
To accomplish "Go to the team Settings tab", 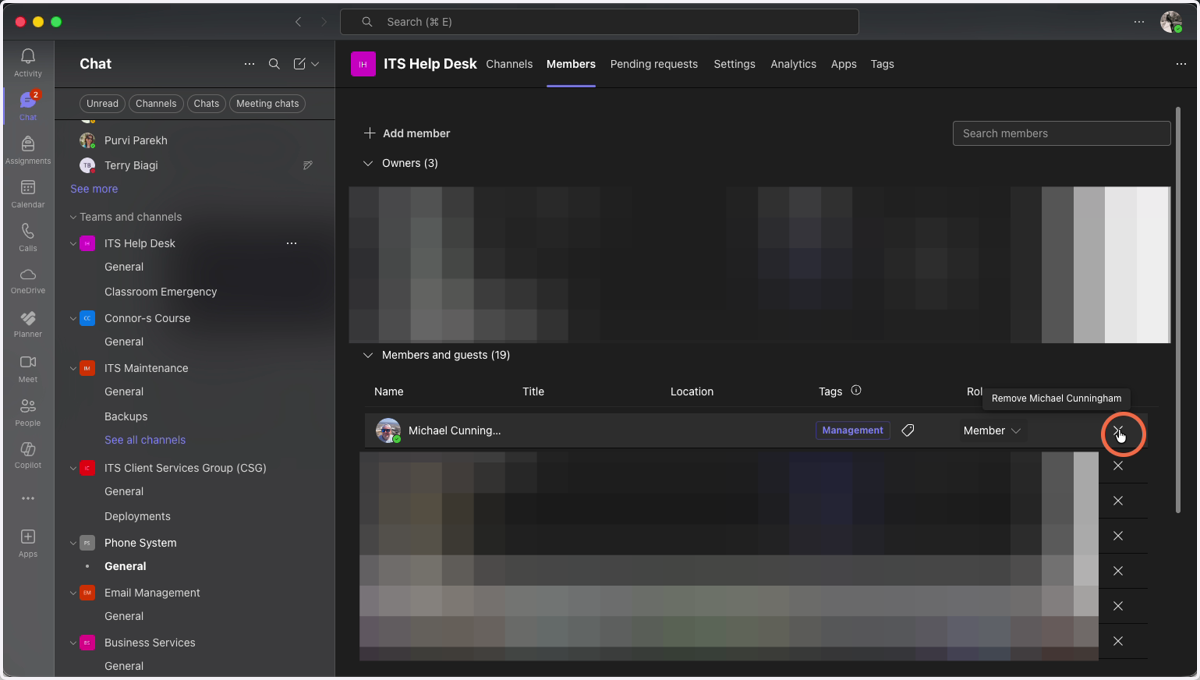I will (x=734, y=64).
